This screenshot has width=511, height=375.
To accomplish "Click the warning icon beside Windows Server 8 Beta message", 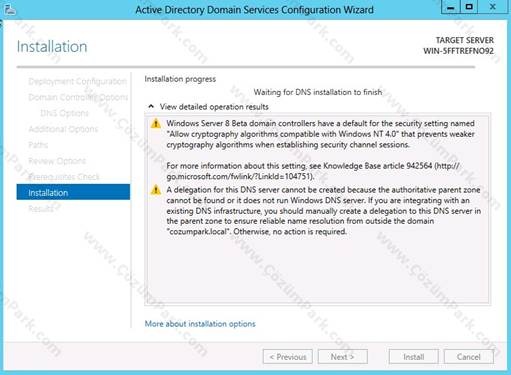I will point(156,124).
